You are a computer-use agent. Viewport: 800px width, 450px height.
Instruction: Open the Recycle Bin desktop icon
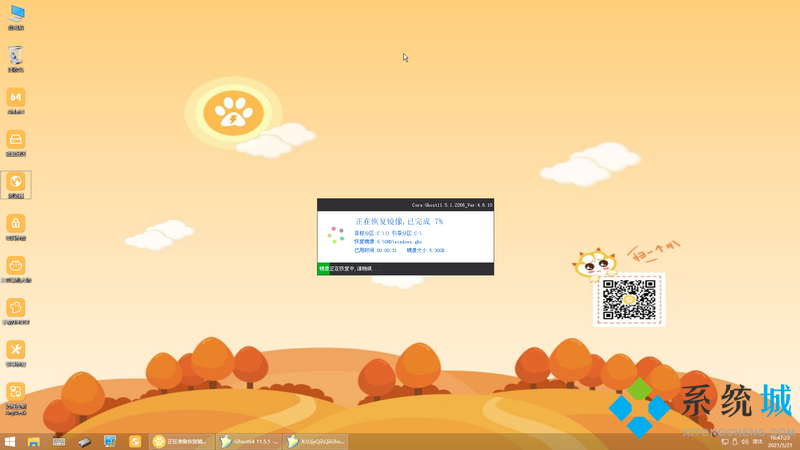point(16,57)
